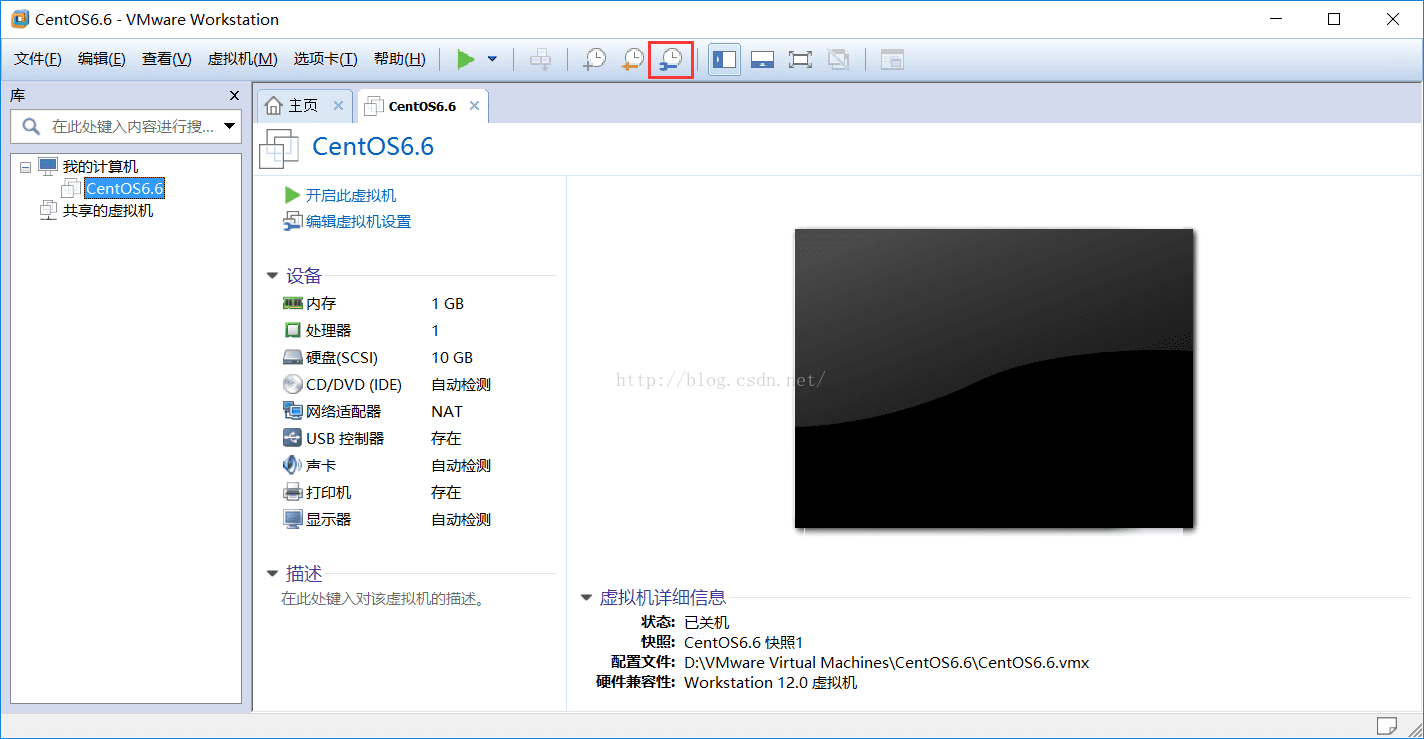Collapse the 我的计算机 tree node
This screenshot has width=1424, height=739.
[x=25, y=167]
